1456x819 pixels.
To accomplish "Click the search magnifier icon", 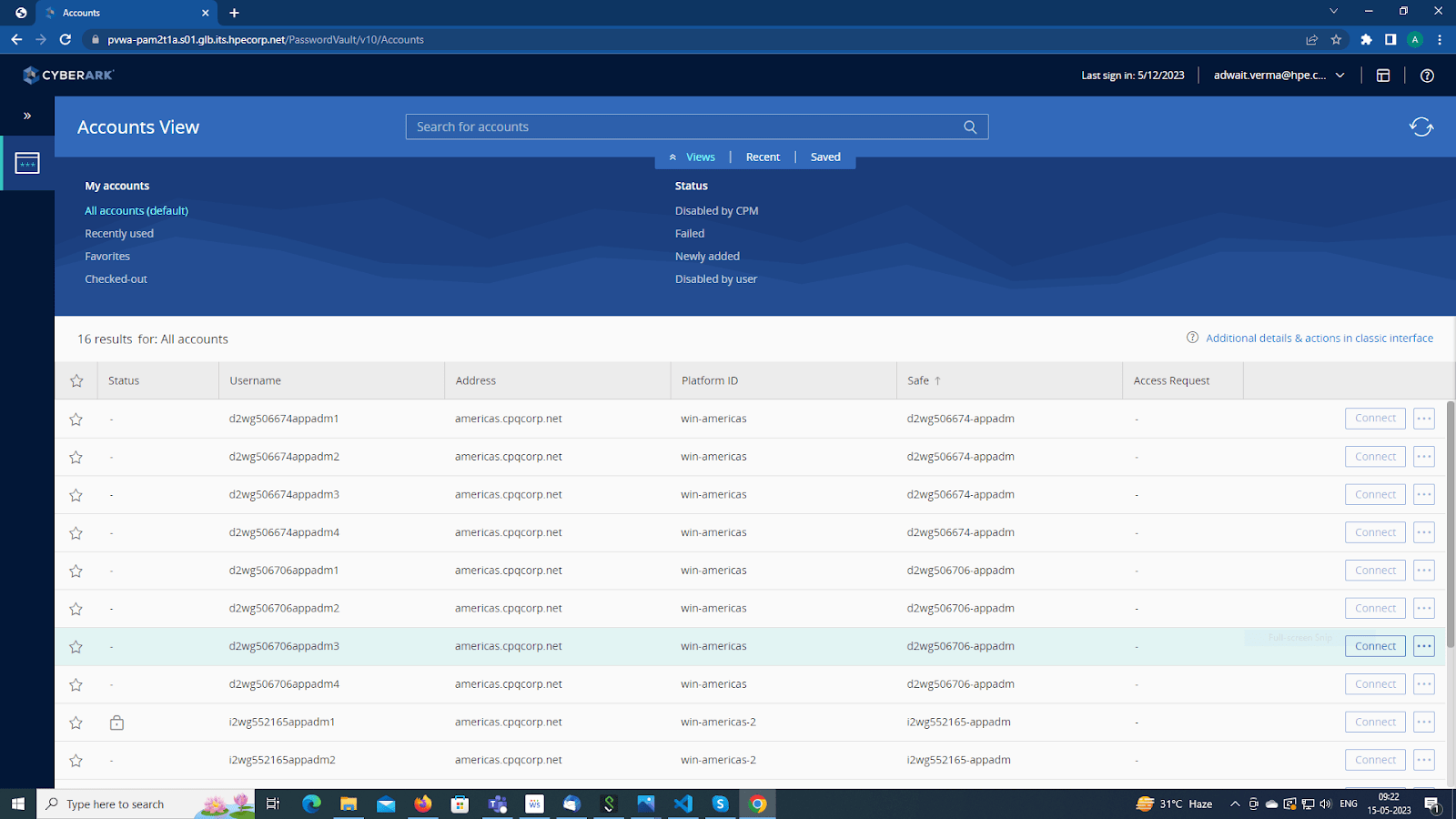I will coord(969,126).
